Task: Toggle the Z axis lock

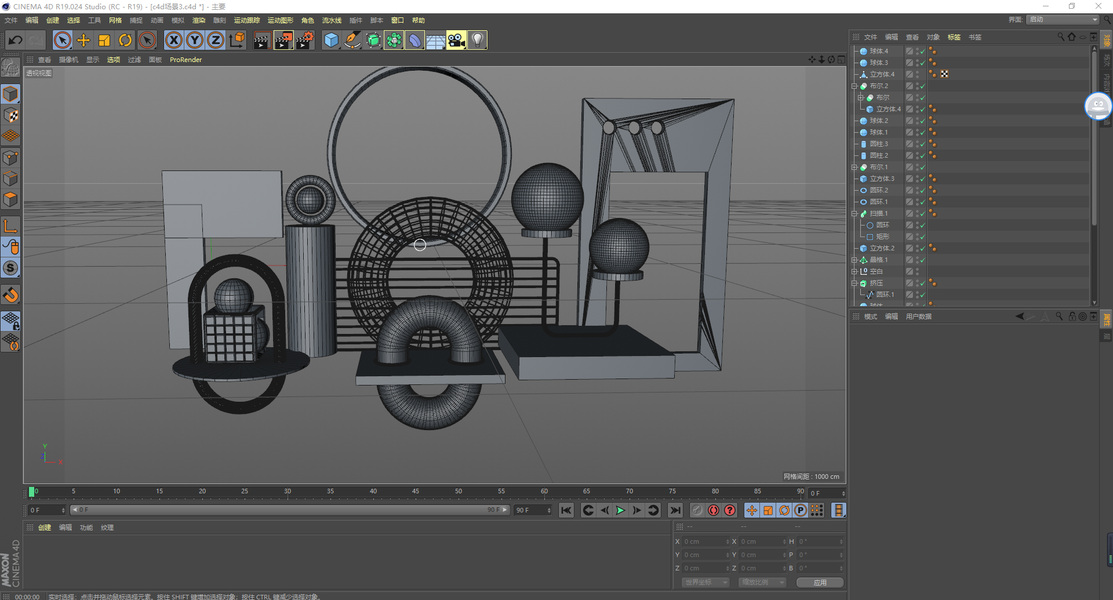Action: 214,40
